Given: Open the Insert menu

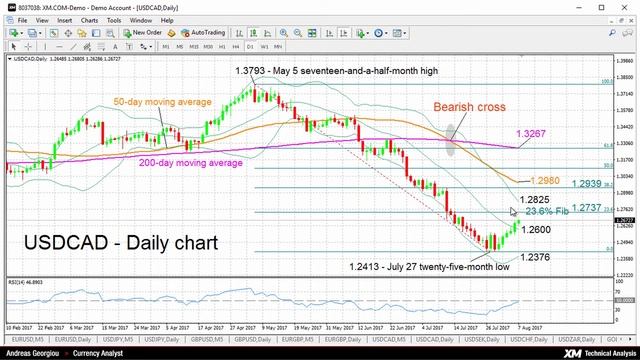Looking at the screenshot, I should coord(64,20).
